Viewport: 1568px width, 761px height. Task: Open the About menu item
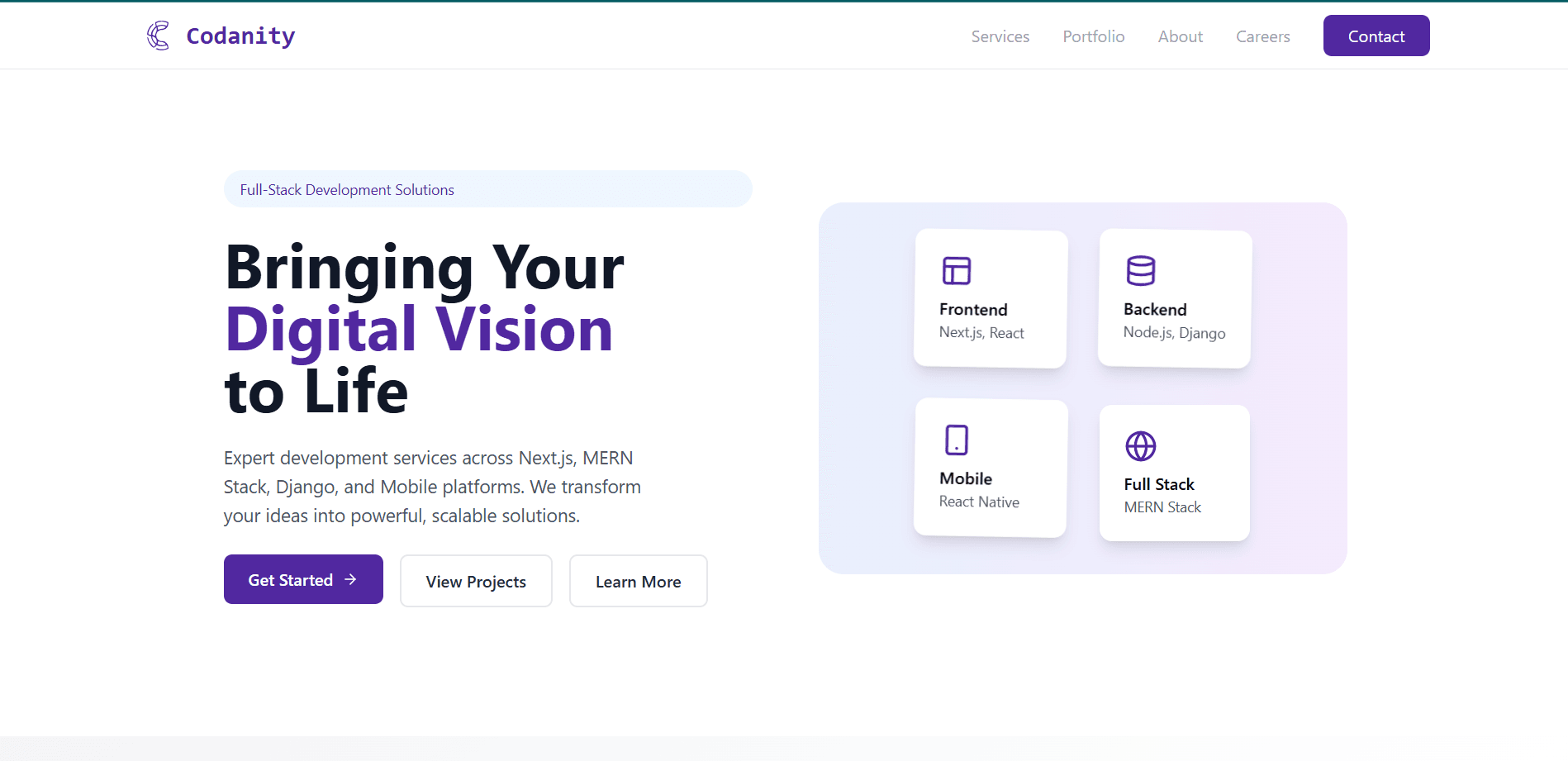[1180, 36]
